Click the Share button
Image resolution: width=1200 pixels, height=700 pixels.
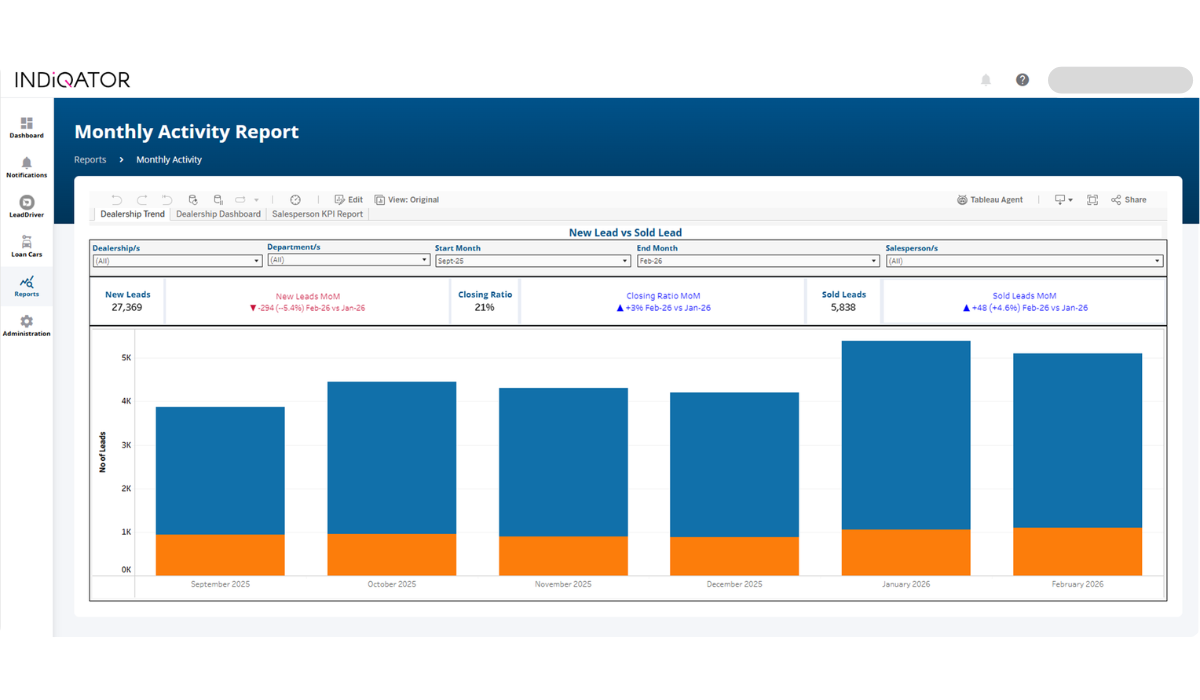(1129, 200)
